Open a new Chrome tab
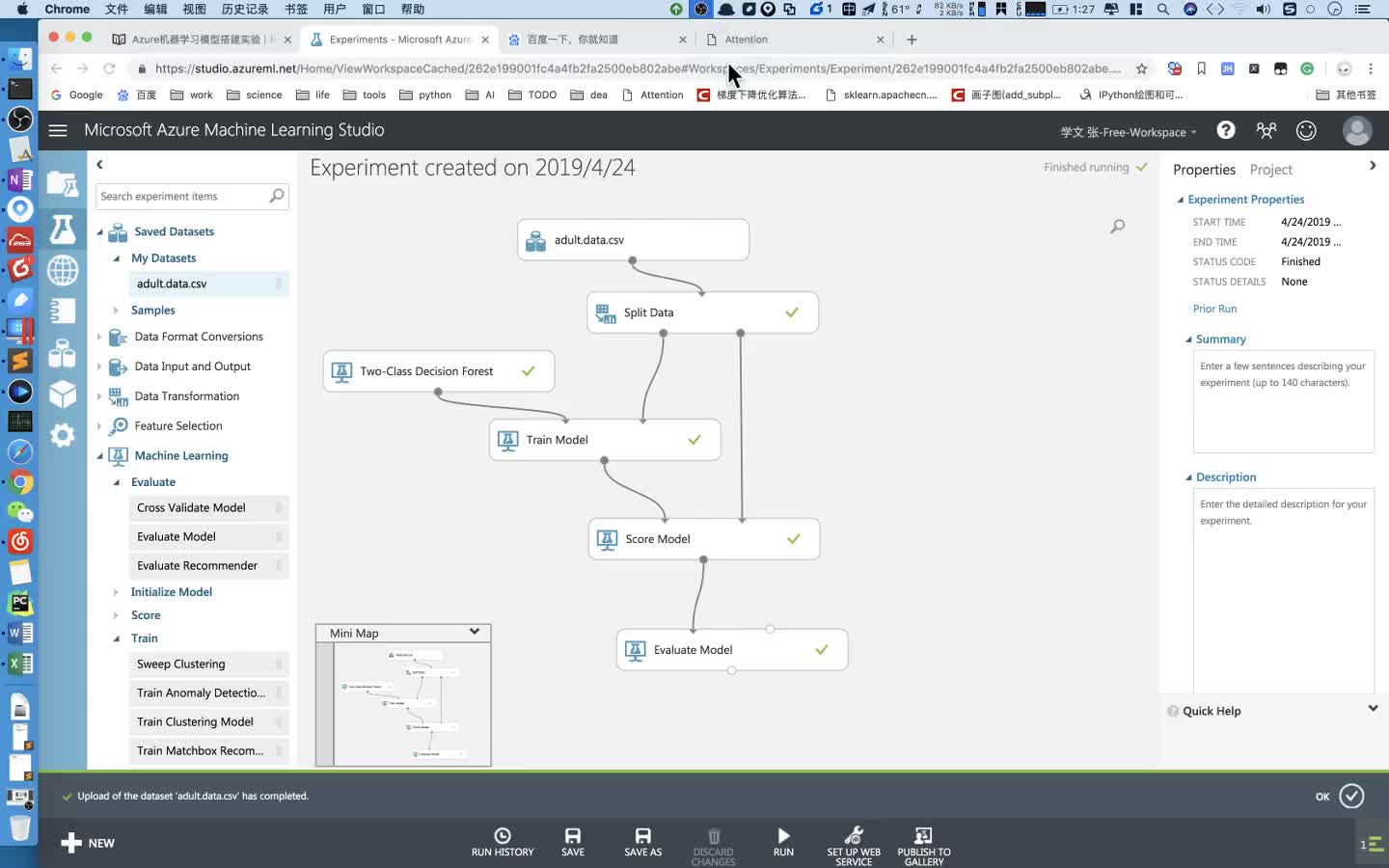Screen dimensions: 1389x868 pos(912,40)
